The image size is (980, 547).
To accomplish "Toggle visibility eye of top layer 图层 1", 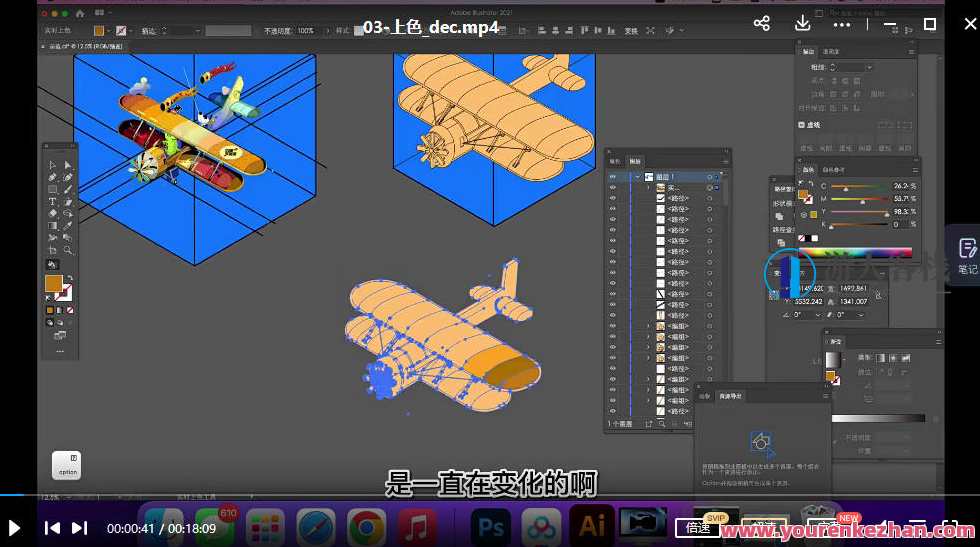I will point(613,176).
